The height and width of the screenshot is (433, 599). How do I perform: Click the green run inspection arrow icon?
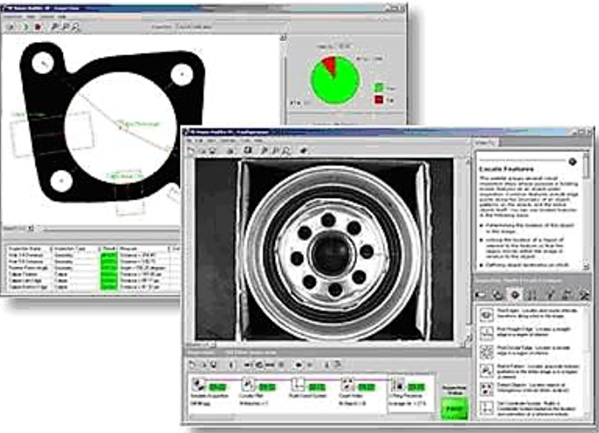click(25, 26)
